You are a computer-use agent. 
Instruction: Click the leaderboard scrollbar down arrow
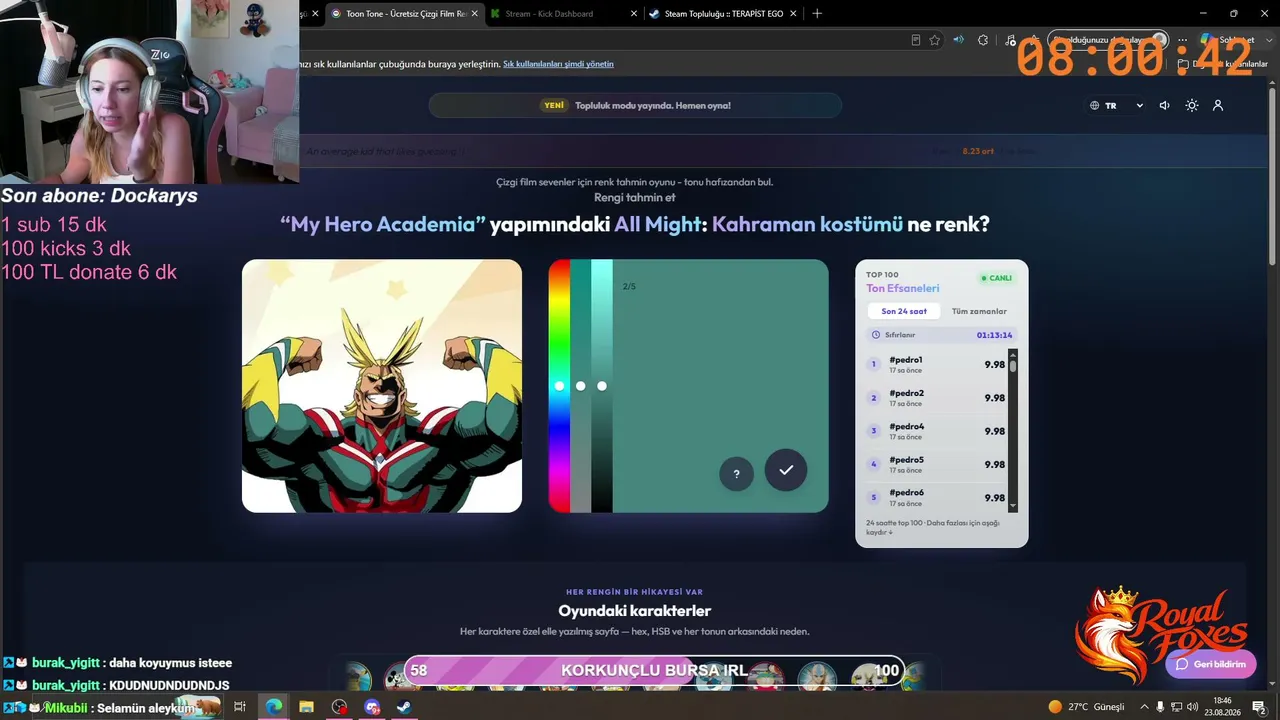pyautogui.click(x=1013, y=507)
